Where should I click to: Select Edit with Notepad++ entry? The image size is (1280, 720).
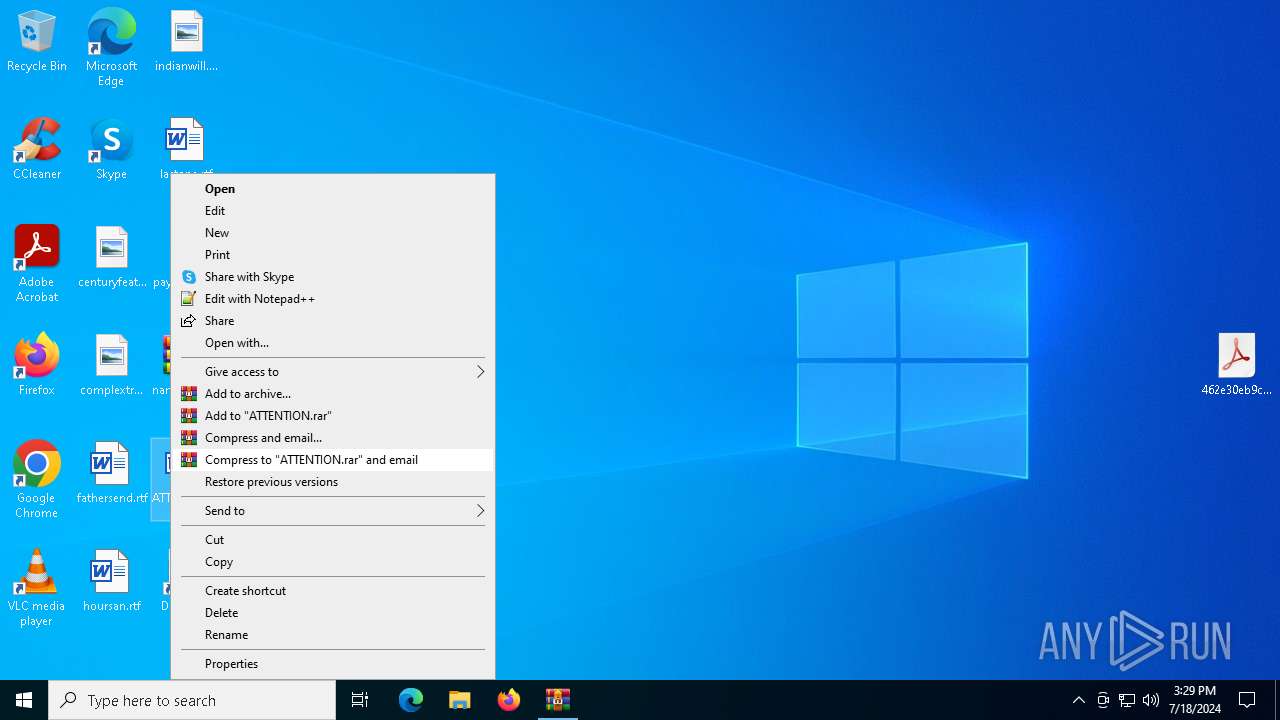(333, 299)
